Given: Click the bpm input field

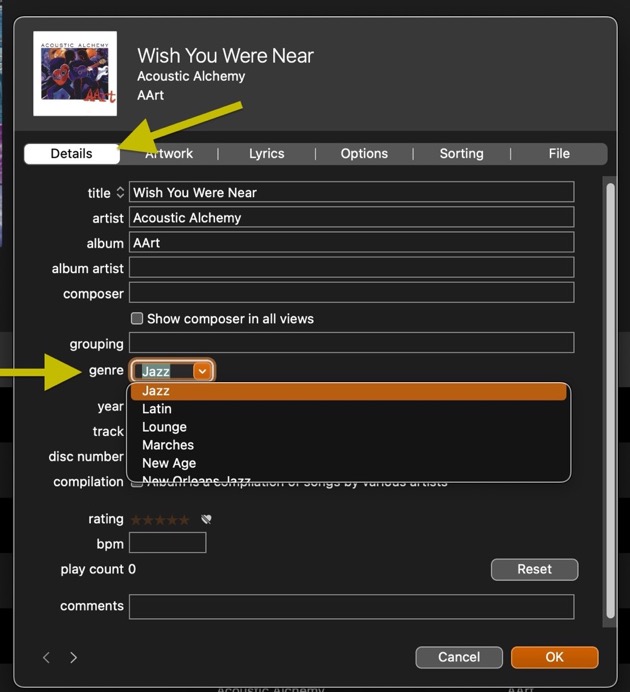Looking at the screenshot, I should (168, 542).
